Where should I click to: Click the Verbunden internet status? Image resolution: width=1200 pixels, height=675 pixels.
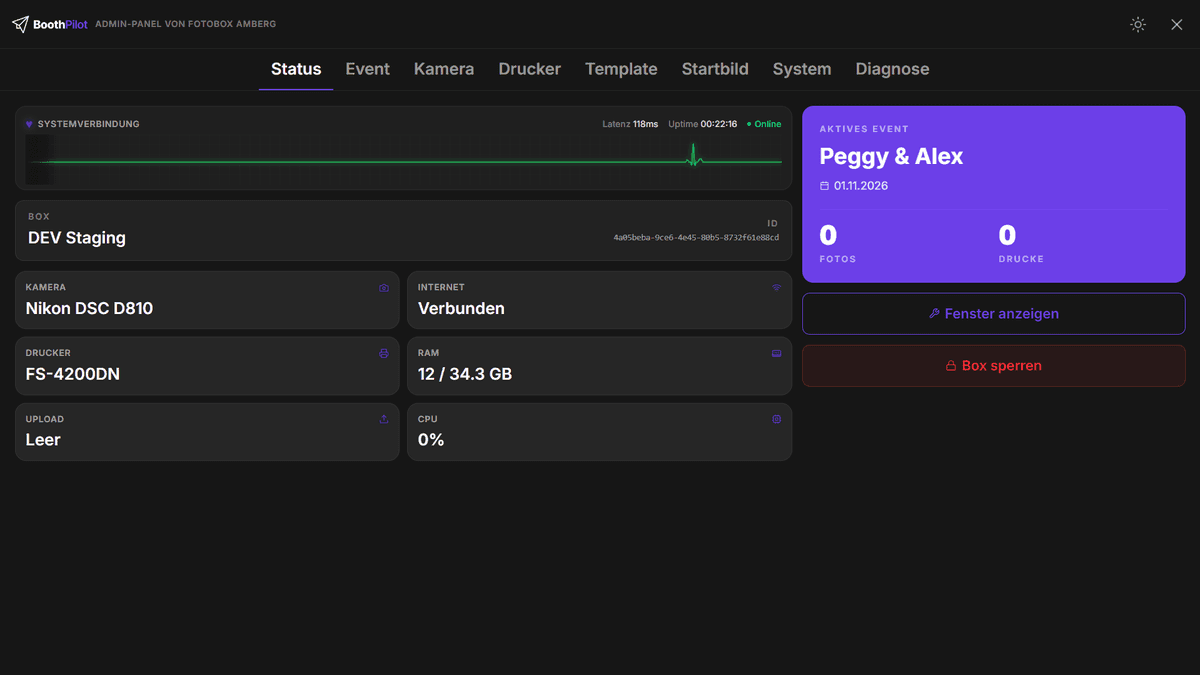pos(461,309)
